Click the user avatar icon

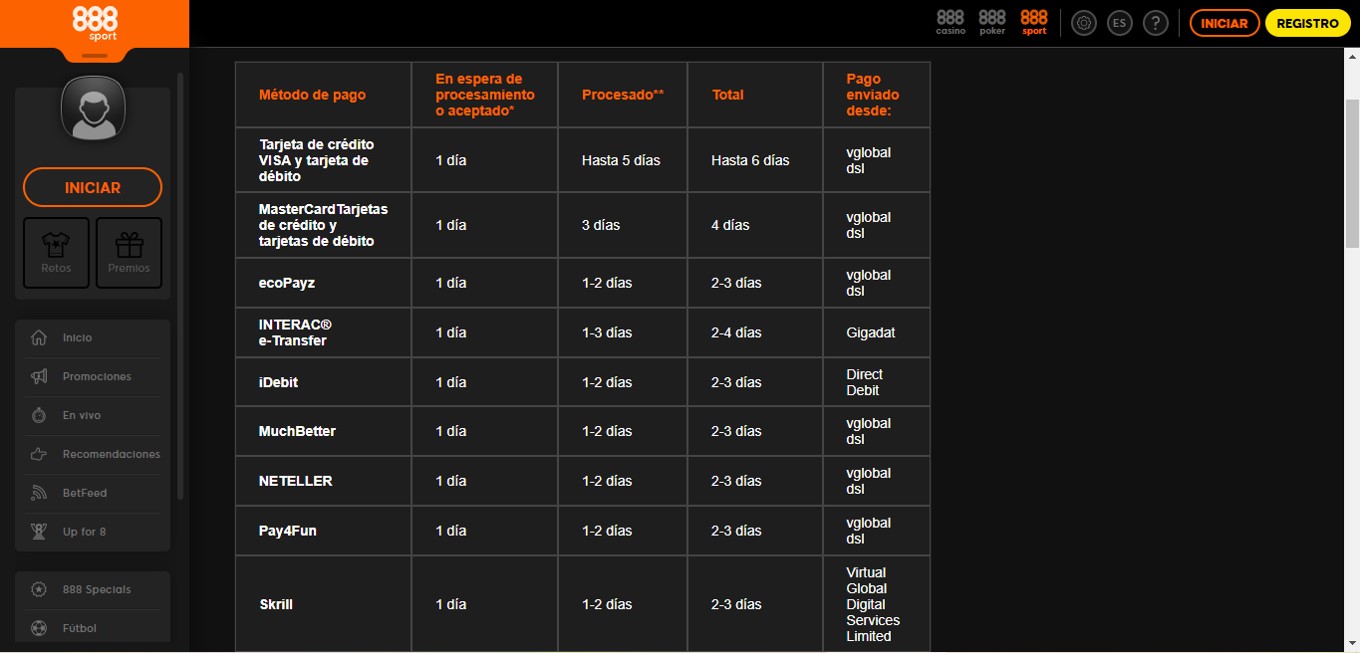point(93,107)
